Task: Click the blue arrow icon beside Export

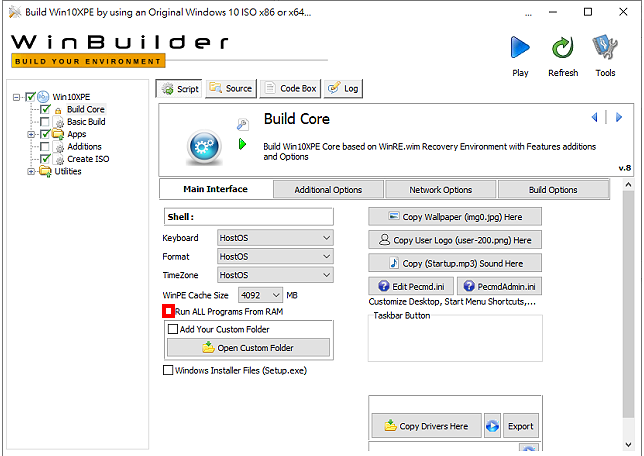Action: coord(492,426)
